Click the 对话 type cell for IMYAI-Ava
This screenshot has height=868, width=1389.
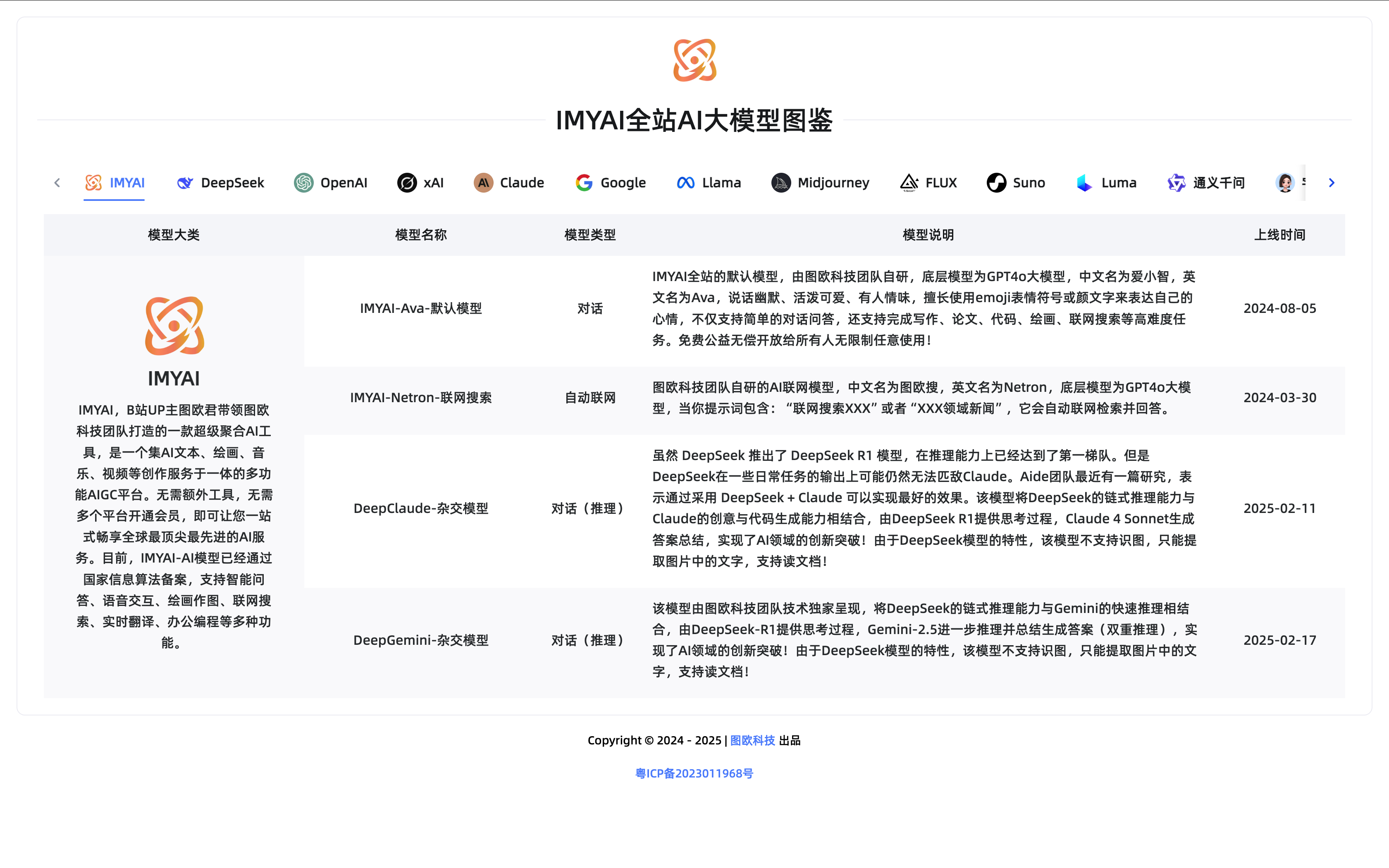tap(590, 308)
